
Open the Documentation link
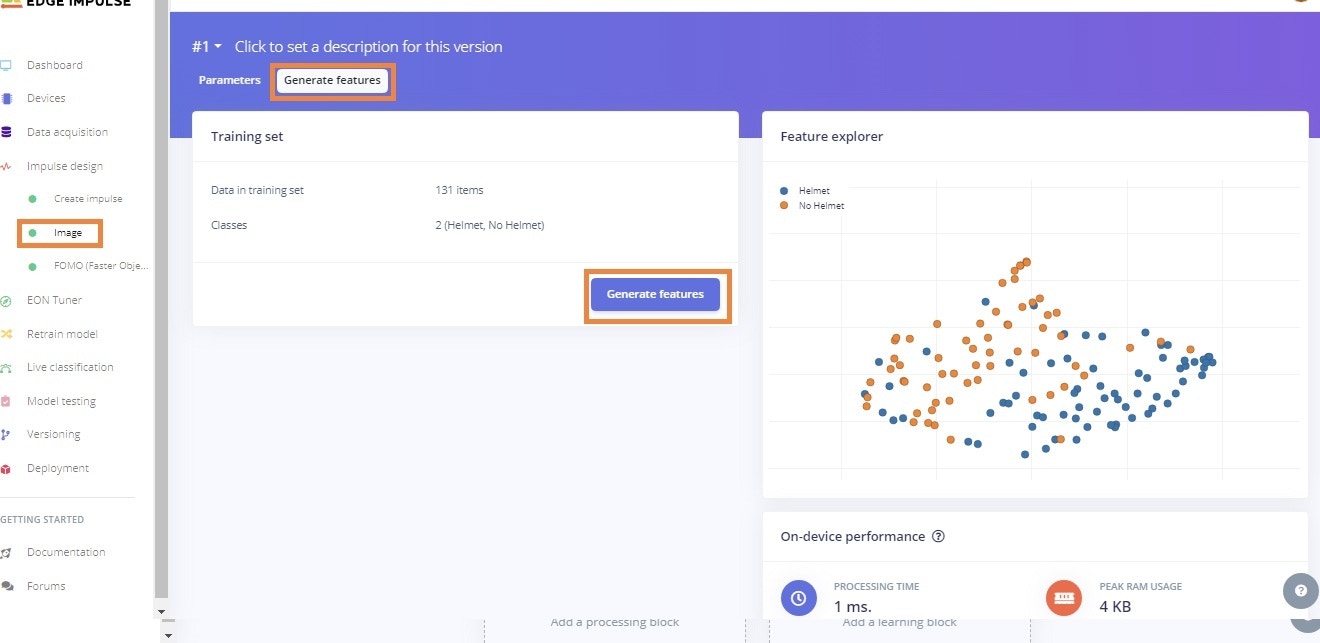[x=66, y=552]
